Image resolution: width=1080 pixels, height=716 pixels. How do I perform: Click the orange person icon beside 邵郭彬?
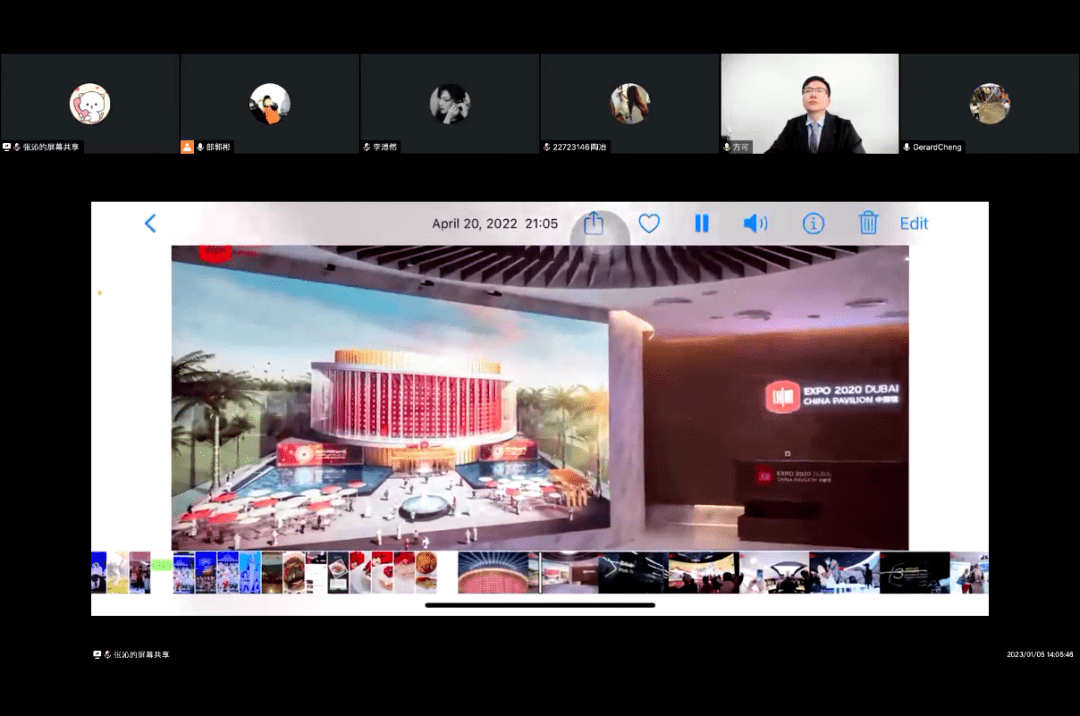pyautogui.click(x=187, y=147)
